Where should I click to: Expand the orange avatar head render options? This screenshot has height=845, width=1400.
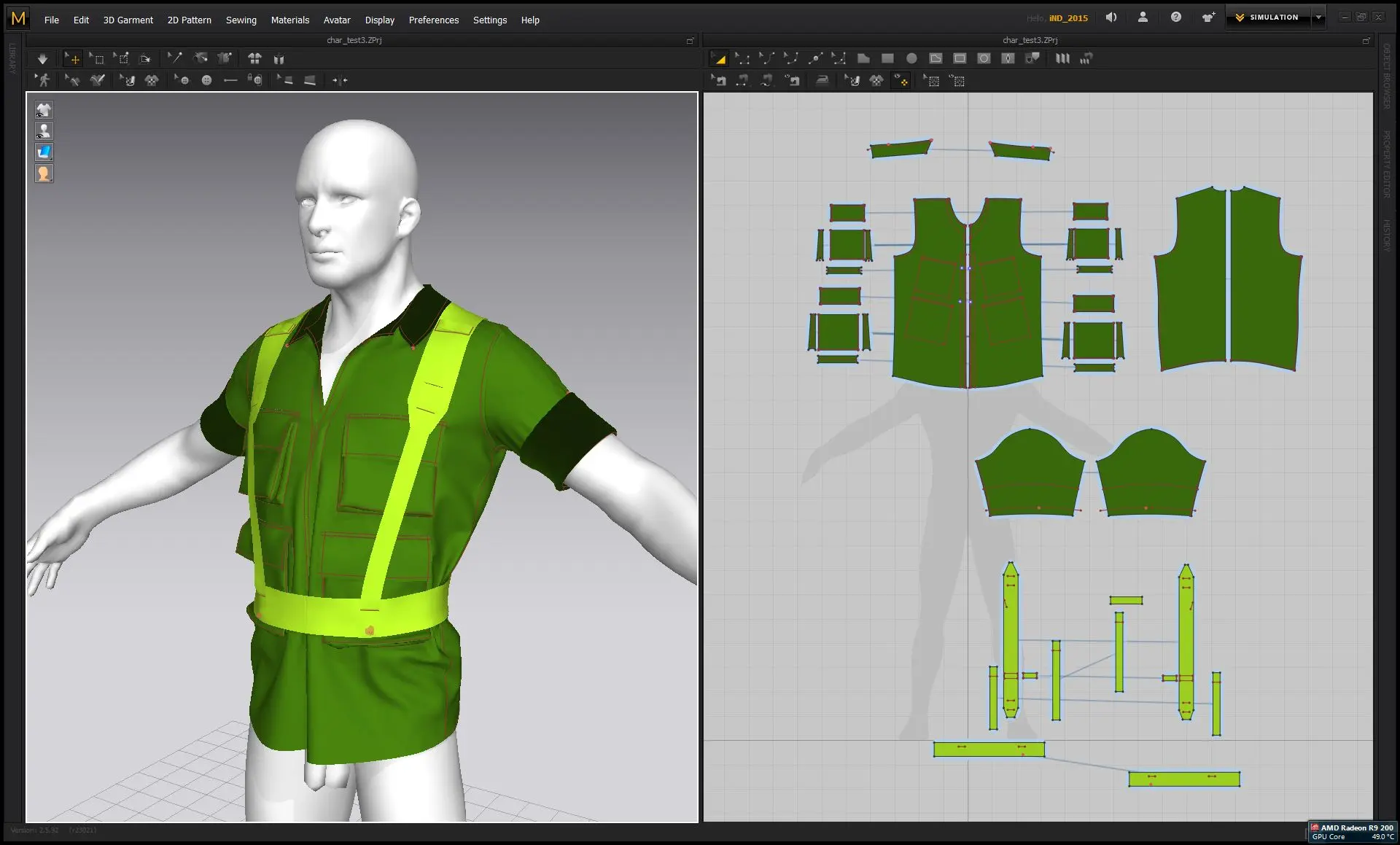[x=44, y=174]
